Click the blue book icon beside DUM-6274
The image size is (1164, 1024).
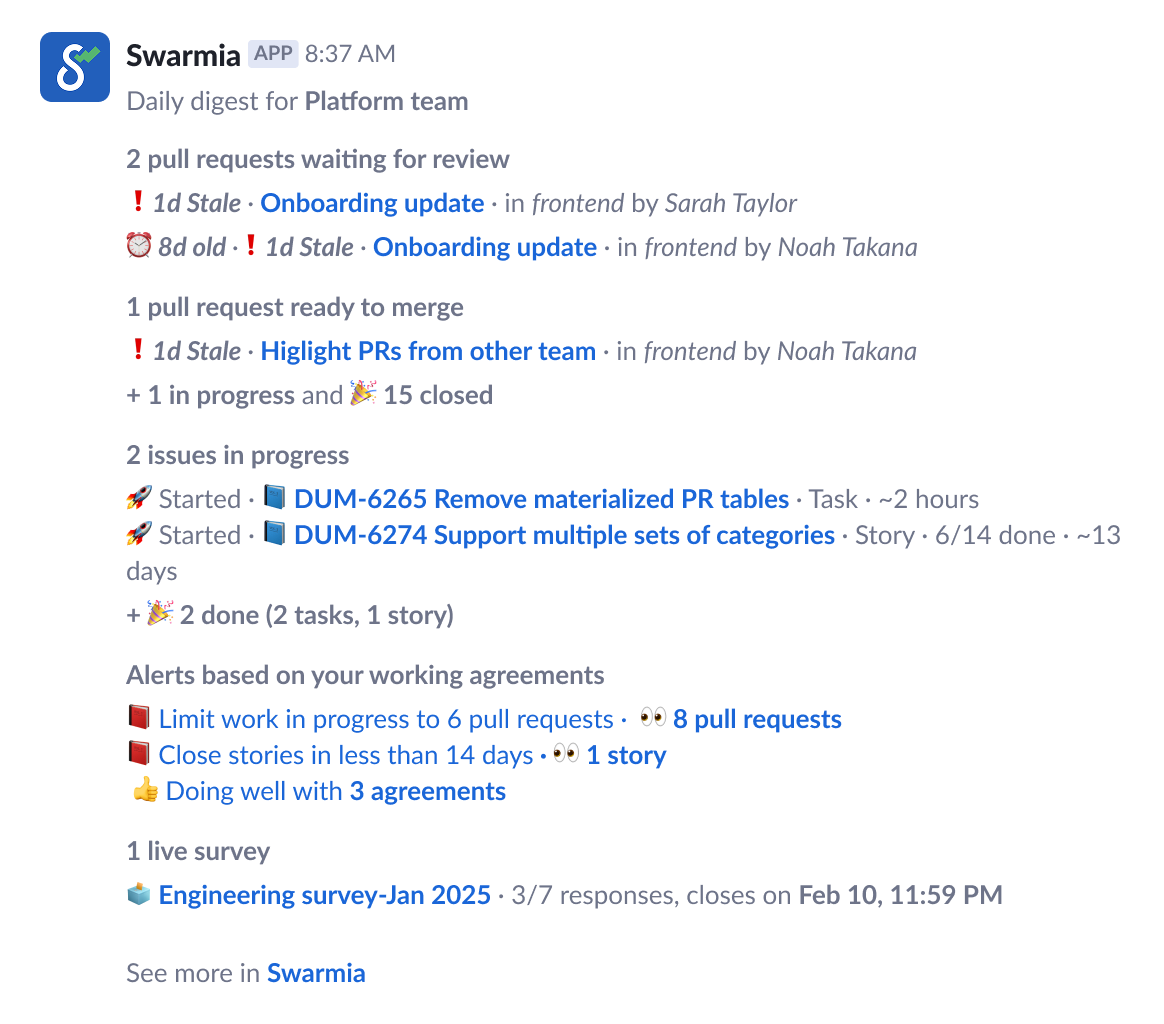click(x=274, y=534)
